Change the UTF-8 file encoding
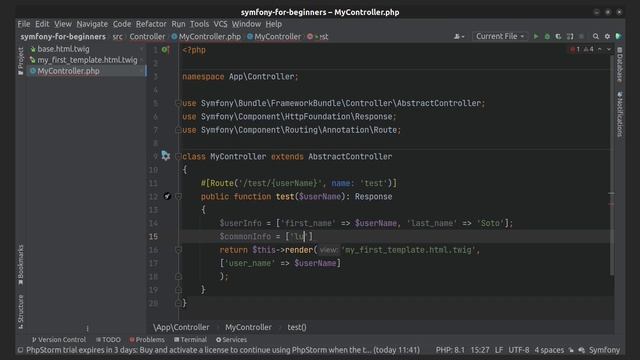Screen dimensions: 640x360 (x=518, y=350)
